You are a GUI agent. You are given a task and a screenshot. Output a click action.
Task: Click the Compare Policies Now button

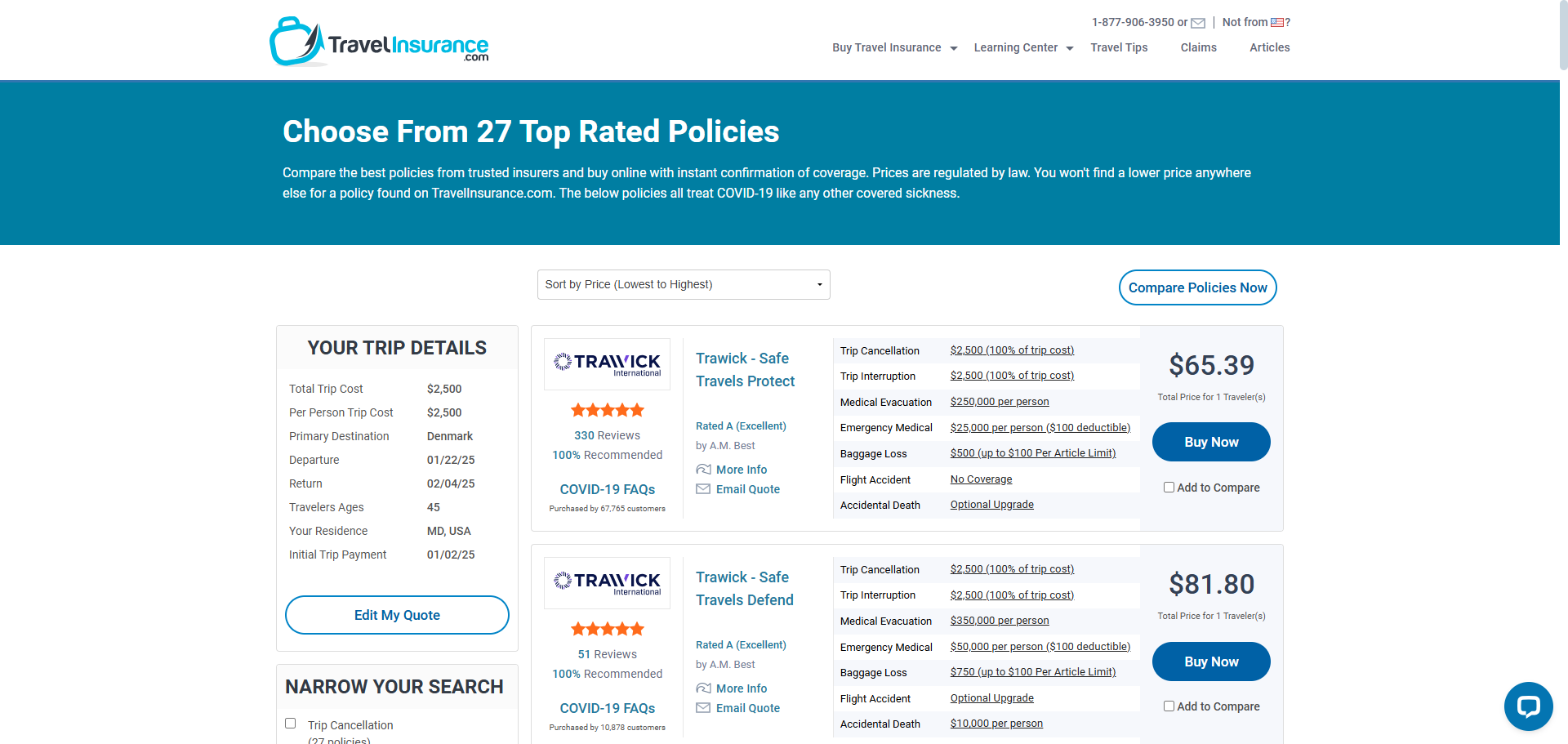click(1197, 287)
